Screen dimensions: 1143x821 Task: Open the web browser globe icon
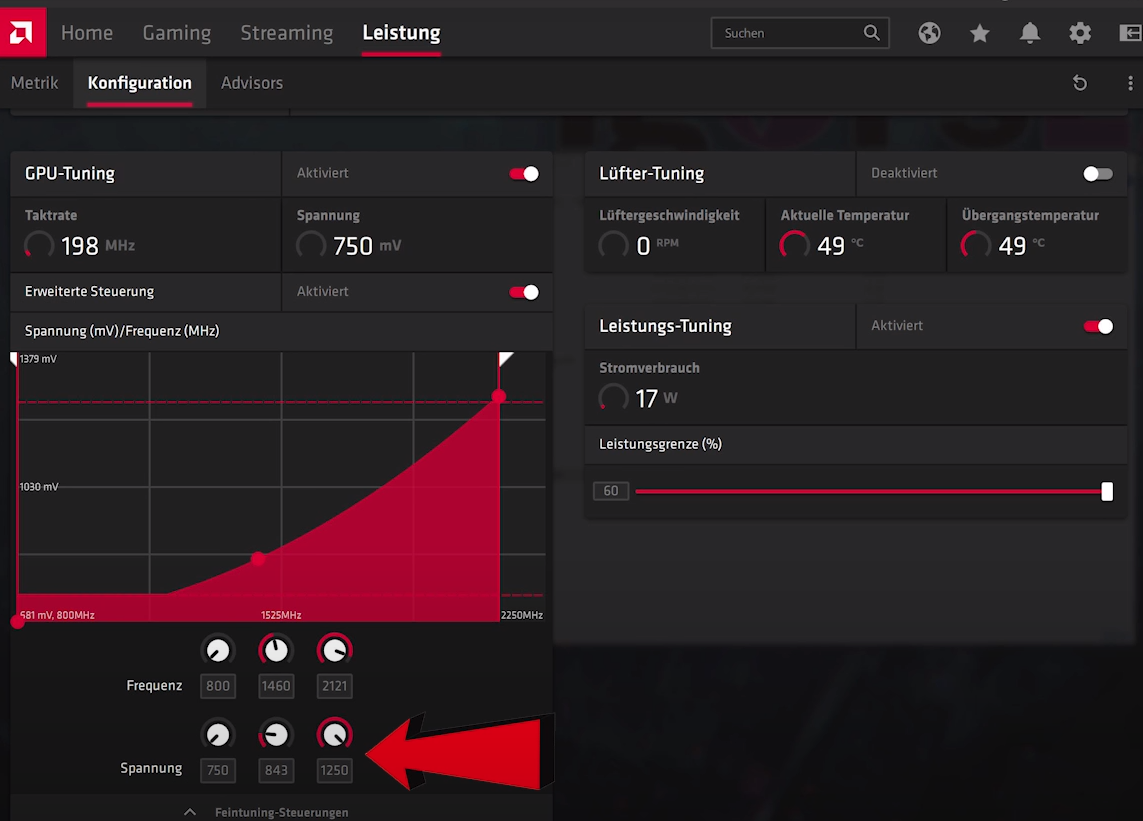(x=929, y=33)
